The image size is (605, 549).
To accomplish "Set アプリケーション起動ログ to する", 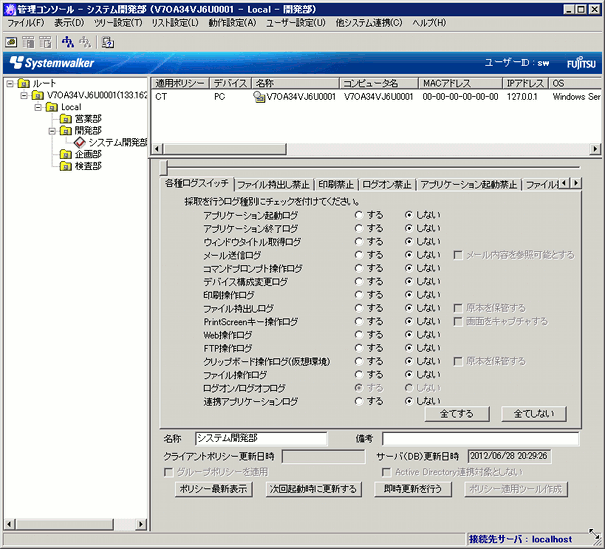I will pos(359,215).
